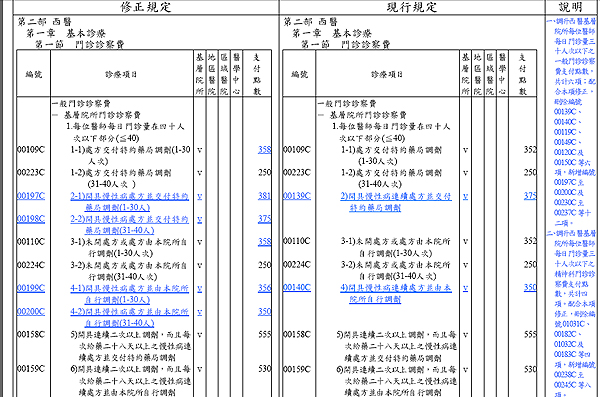Click the 00200C code link
This screenshot has width=600, height=397.
[31, 312]
